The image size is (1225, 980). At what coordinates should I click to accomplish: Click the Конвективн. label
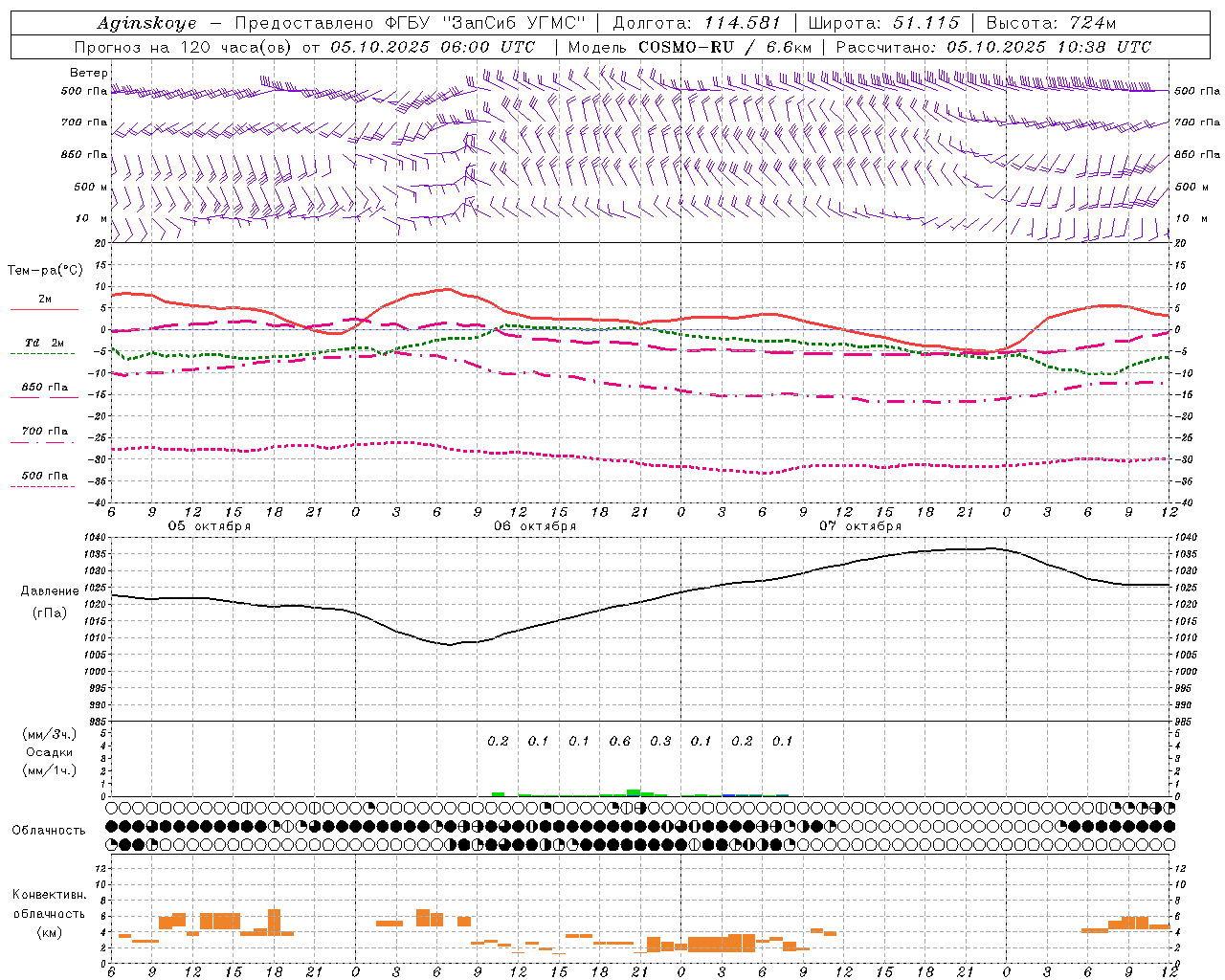pos(50,895)
